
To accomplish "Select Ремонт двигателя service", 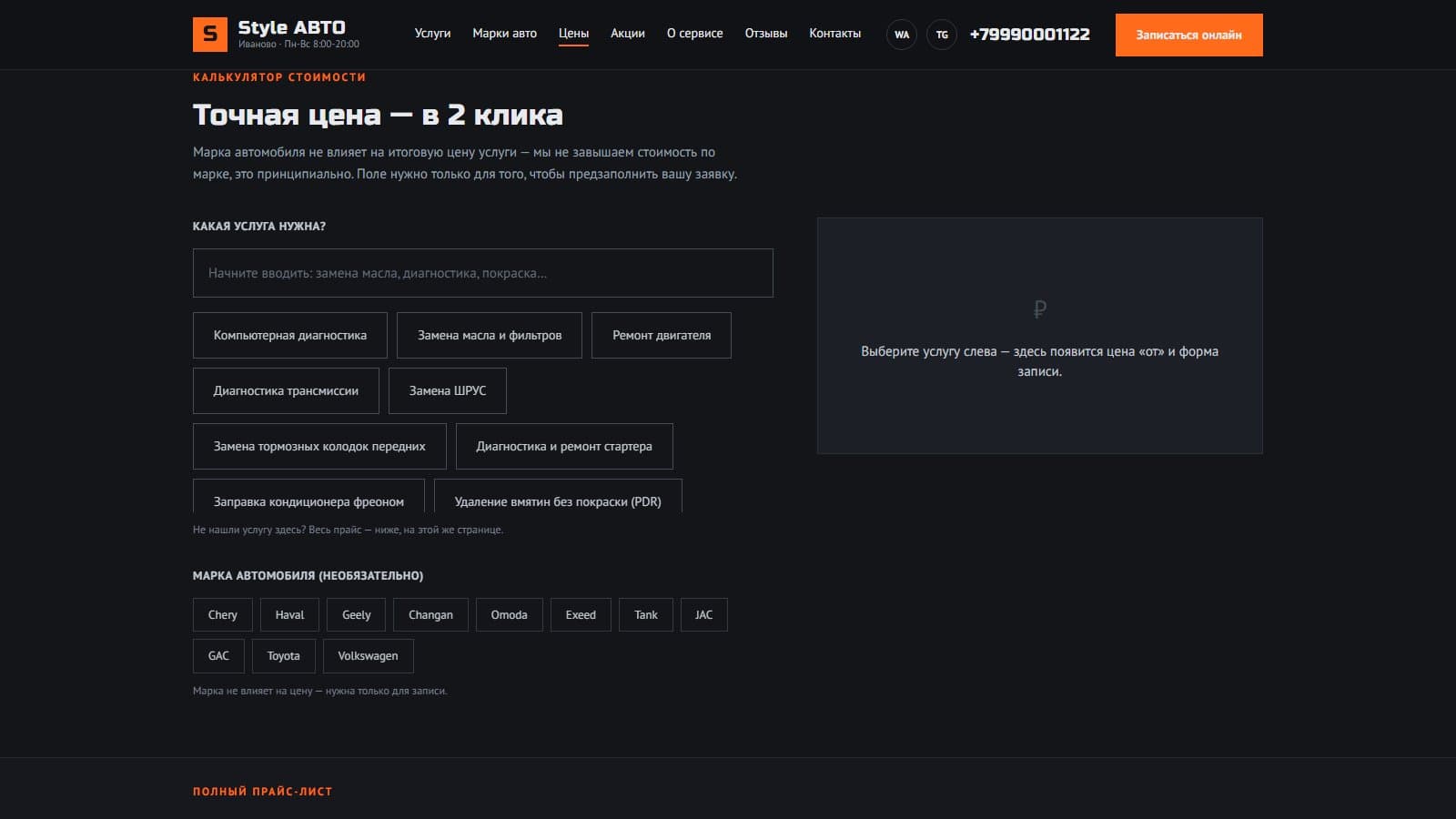I will pyautogui.click(x=662, y=336).
